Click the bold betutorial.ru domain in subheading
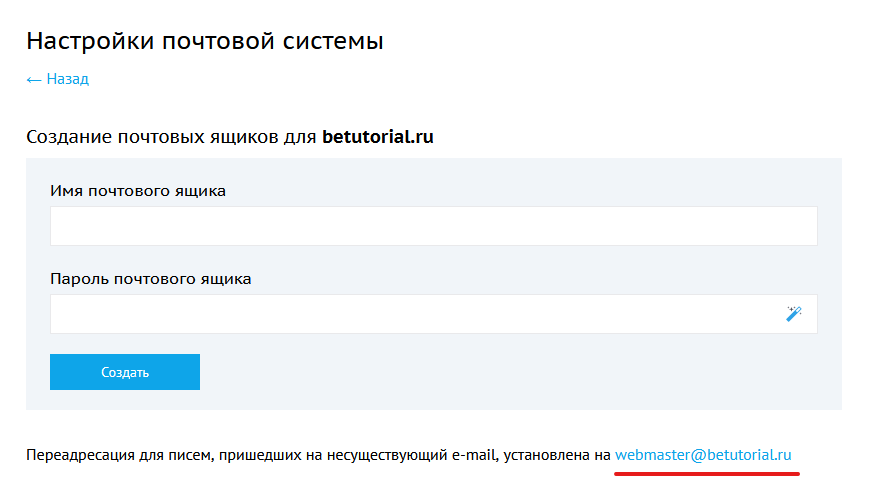Image resolution: width=869 pixels, height=499 pixels. [x=378, y=137]
